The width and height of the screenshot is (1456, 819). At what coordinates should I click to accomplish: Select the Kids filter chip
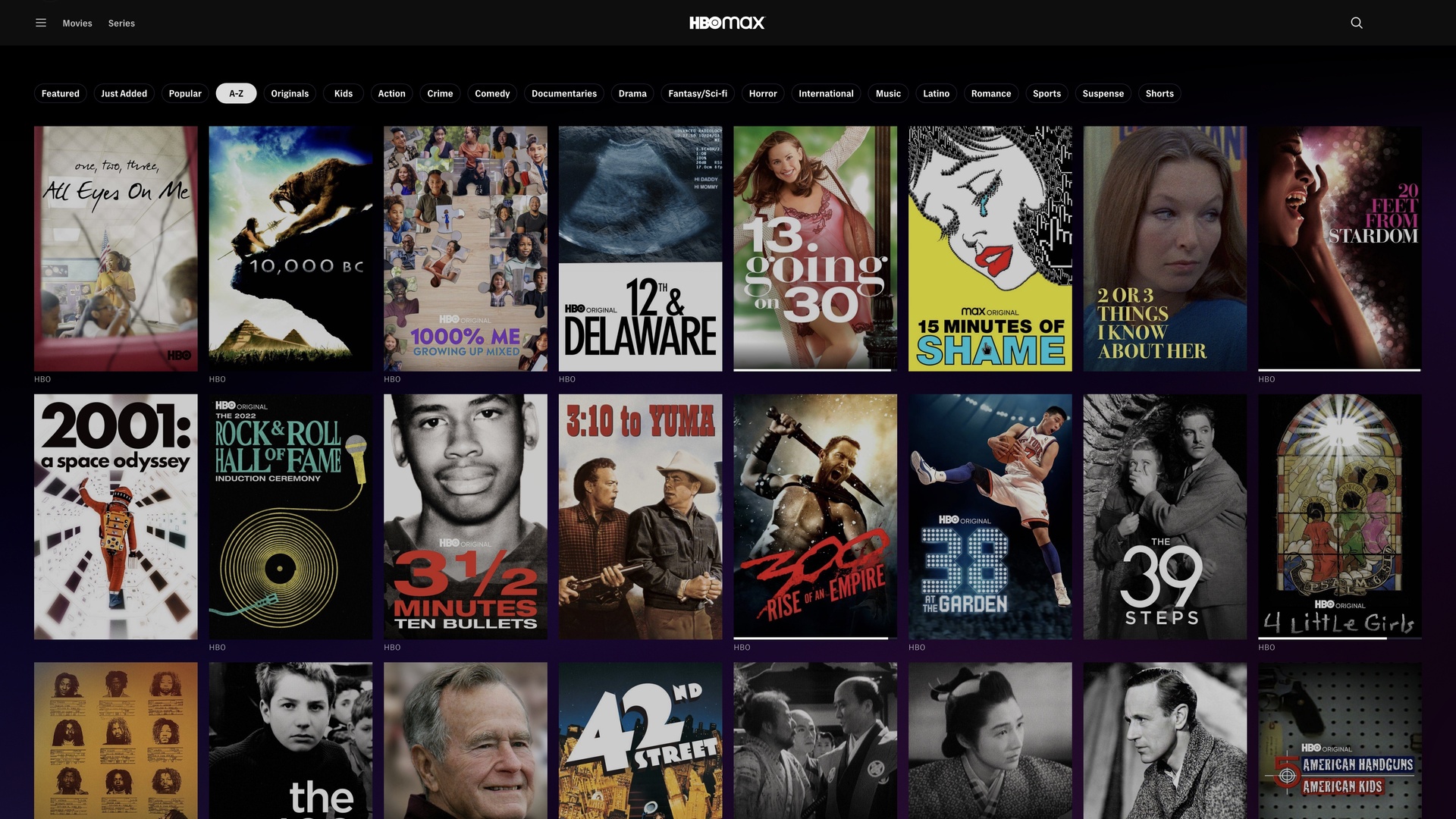tap(344, 93)
